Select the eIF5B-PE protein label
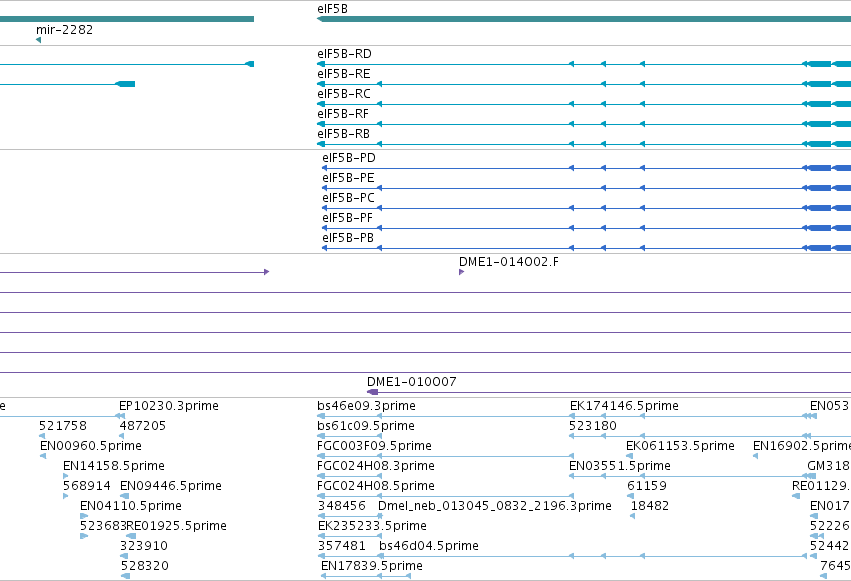The width and height of the screenshot is (851, 581). [348, 178]
